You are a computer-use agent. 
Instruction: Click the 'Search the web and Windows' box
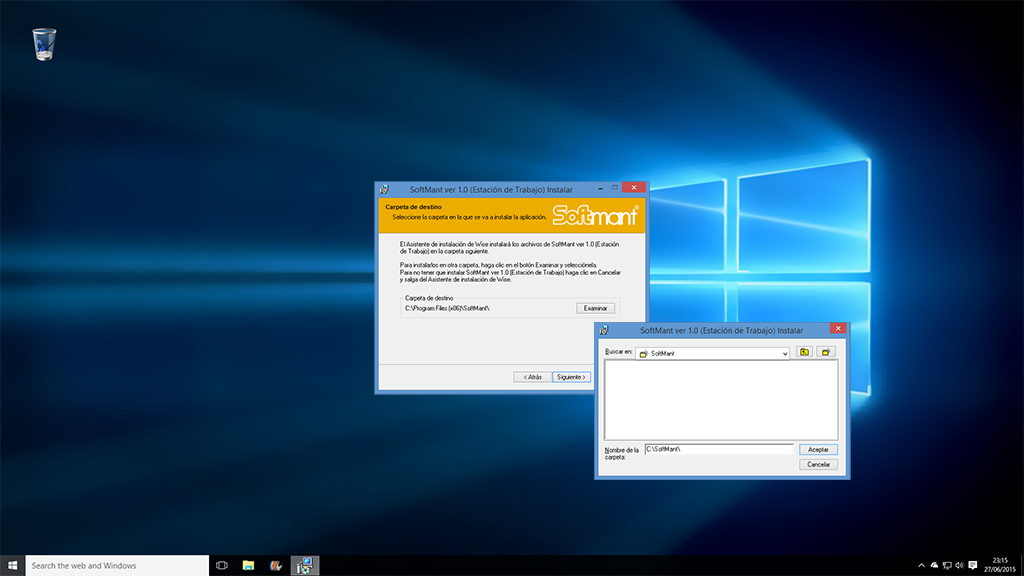pos(116,565)
